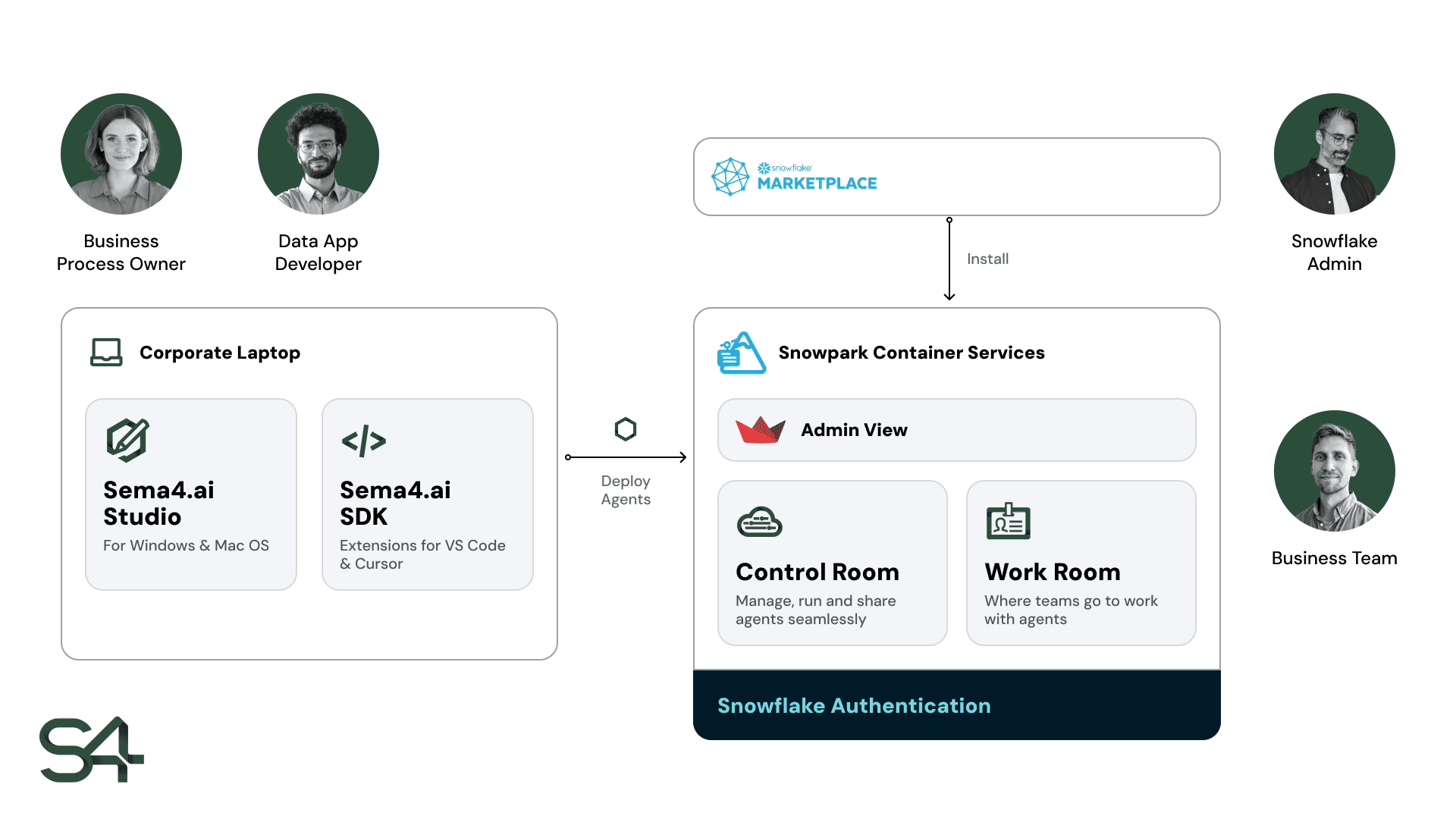Click the Work Room badge icon
Screen dimensions: 1456x819
pyautogui.click(x=1009, y=521)
